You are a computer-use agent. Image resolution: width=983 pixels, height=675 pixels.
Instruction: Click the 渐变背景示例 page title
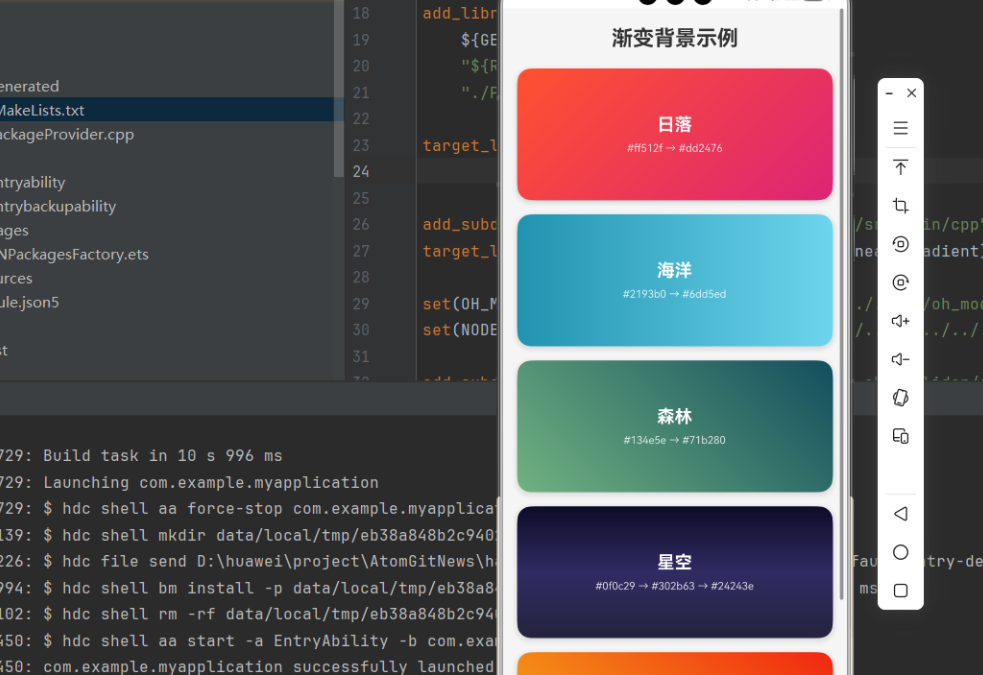[675, 38]
